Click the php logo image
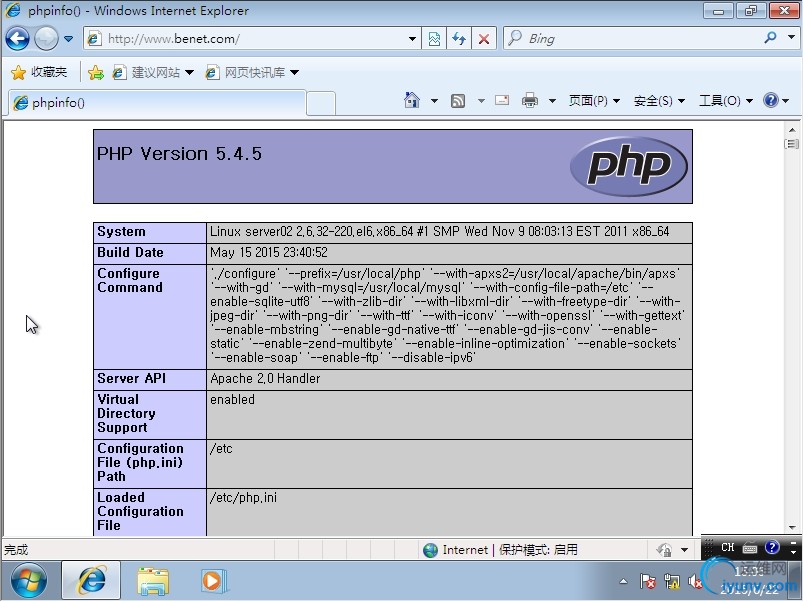Screen dimensions: 803x602 [629, 166]
